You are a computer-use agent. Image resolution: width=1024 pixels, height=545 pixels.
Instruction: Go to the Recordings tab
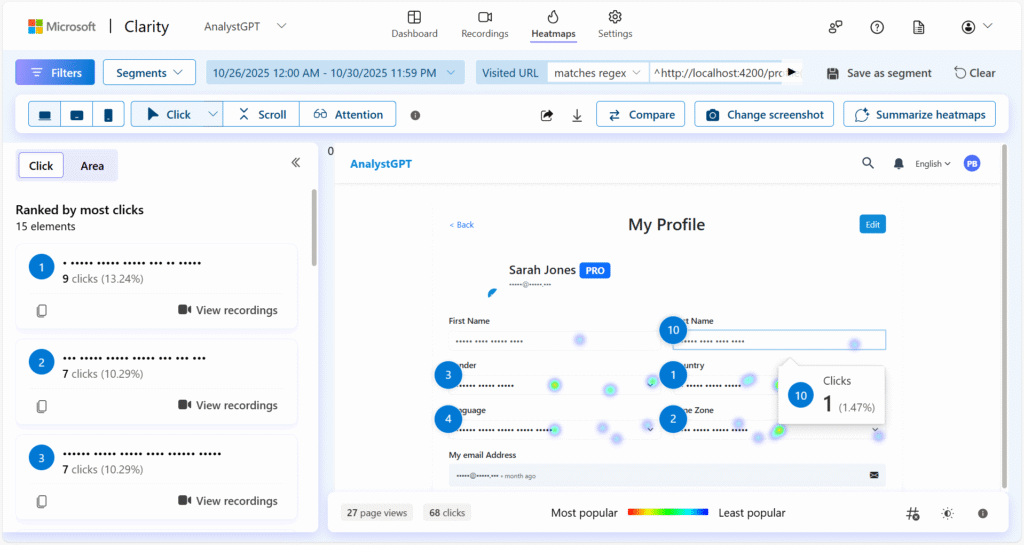point(484,25)
